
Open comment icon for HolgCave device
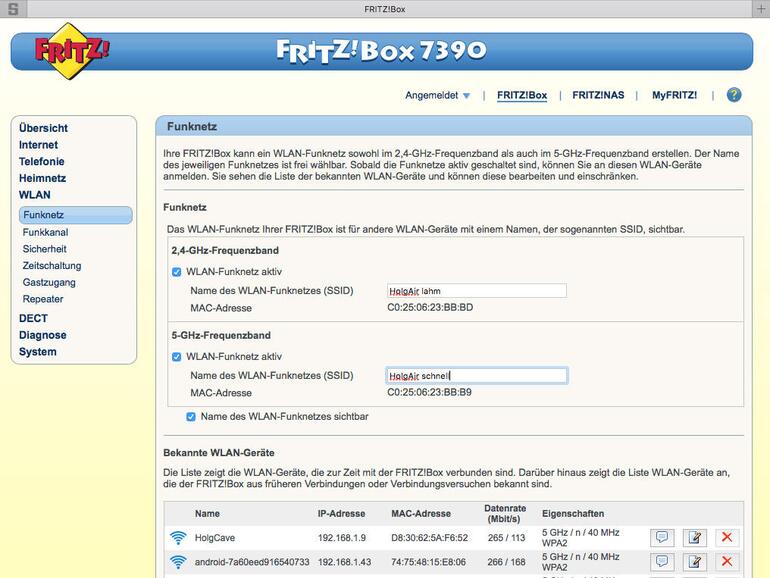point(662,537)
